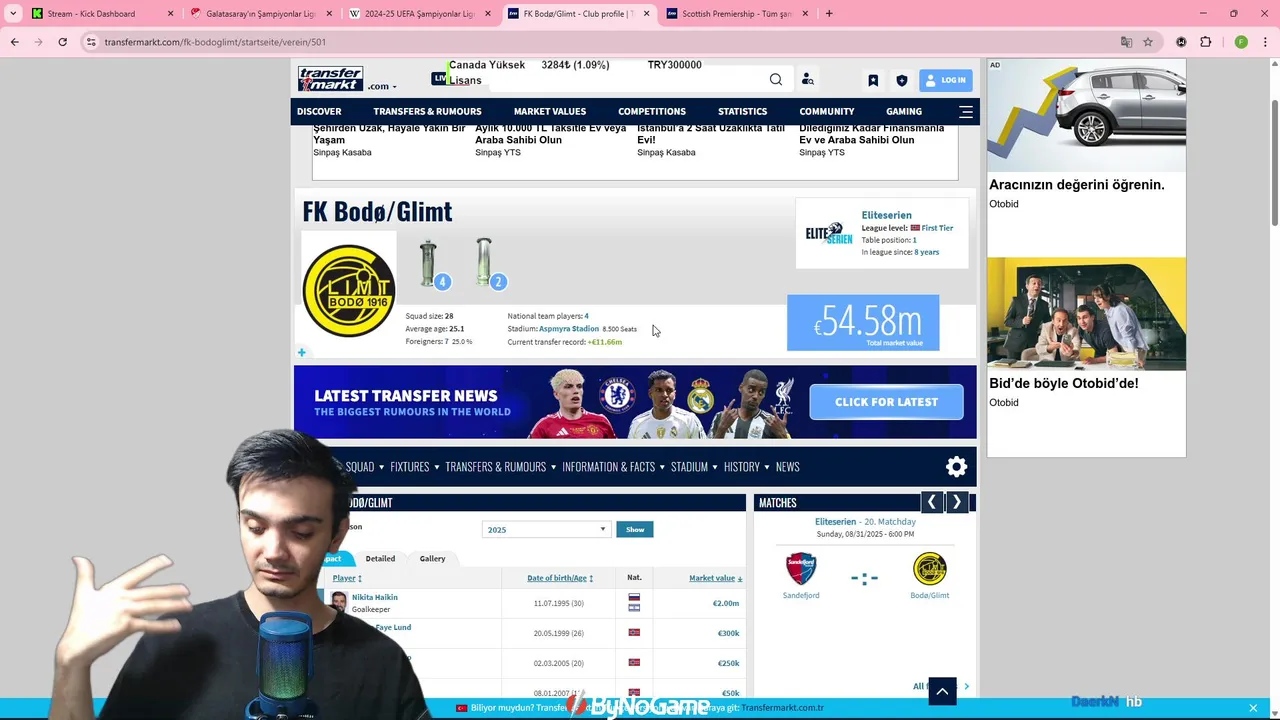Click the CLICK FOR LATEST button

(x=887, y=402)
